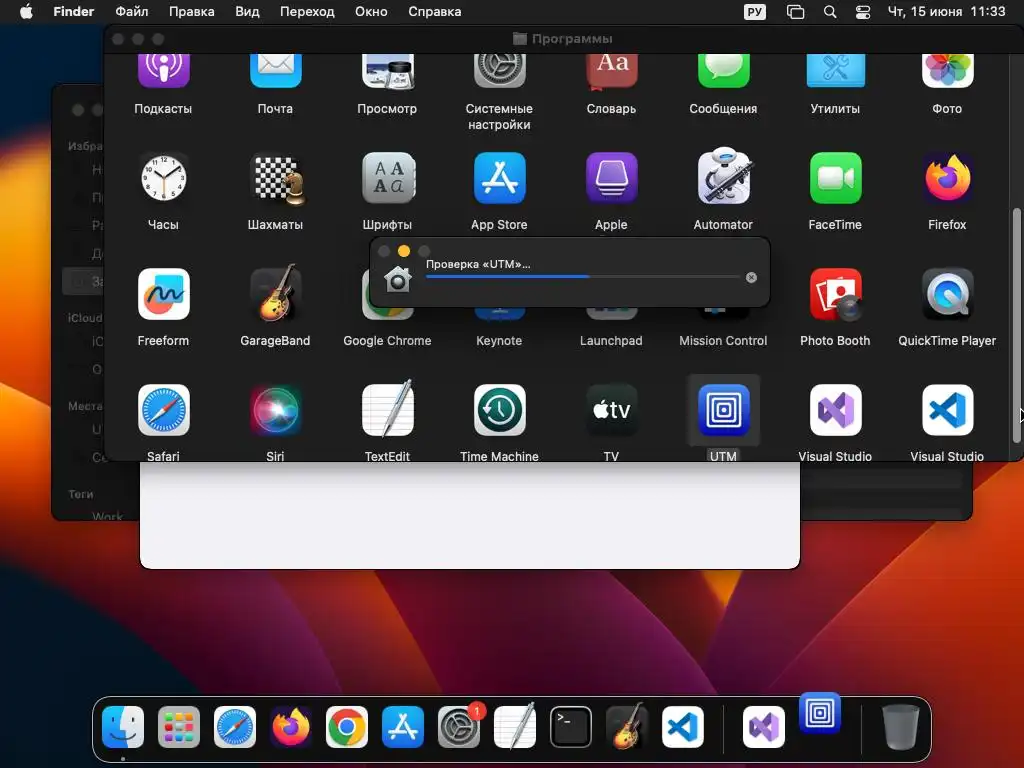The width and height of the screenshot is (1024, 768).
Task: Open Terminal from the Dock
Action: tap(571, 727)
